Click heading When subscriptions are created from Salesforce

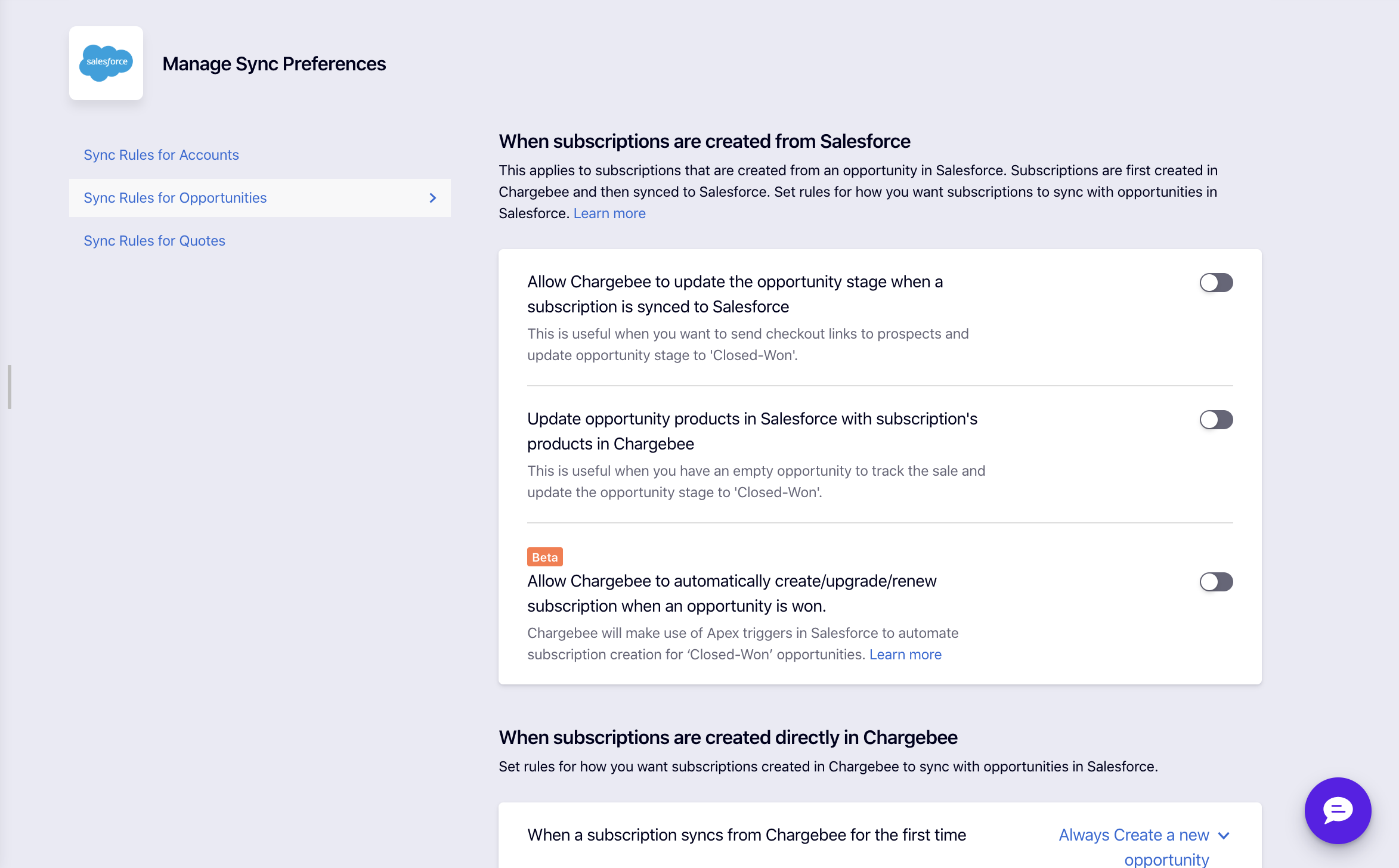704,141
